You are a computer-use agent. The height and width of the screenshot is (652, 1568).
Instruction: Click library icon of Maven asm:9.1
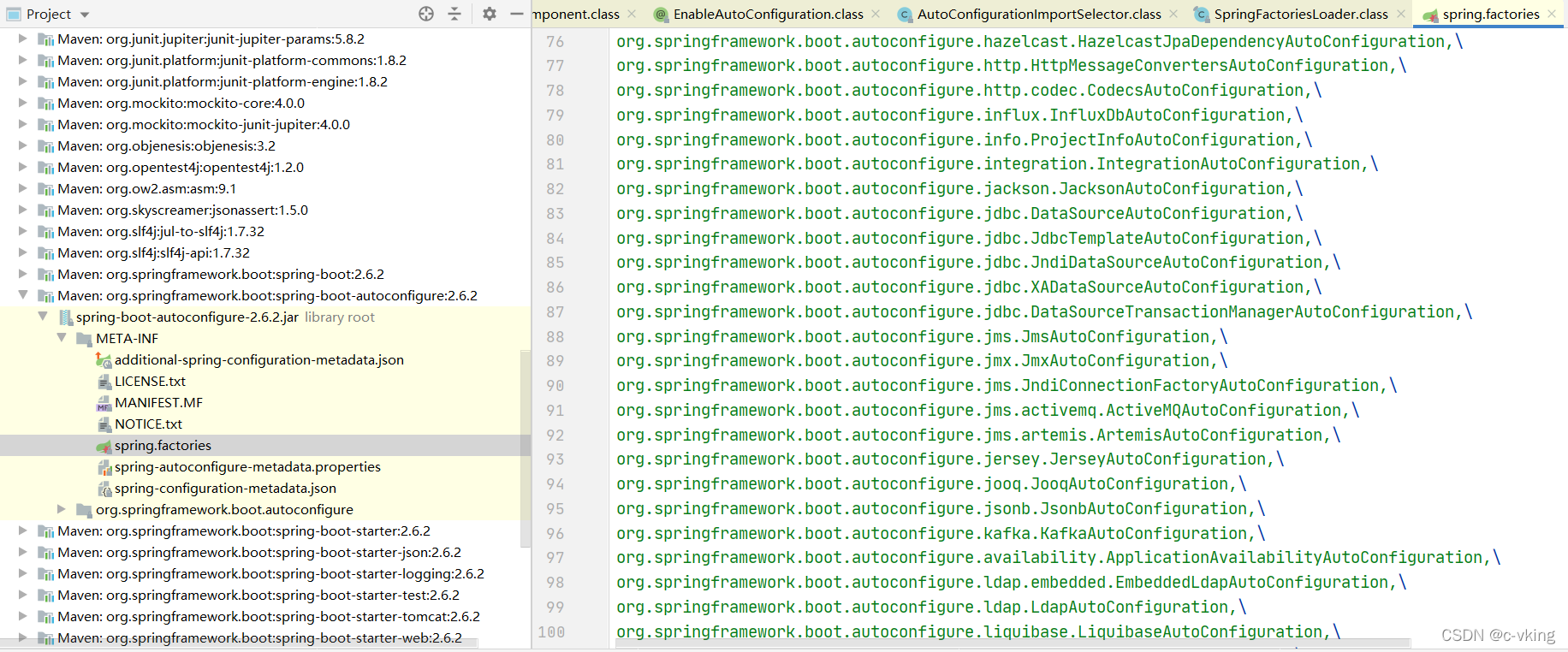tap(46, 189)
